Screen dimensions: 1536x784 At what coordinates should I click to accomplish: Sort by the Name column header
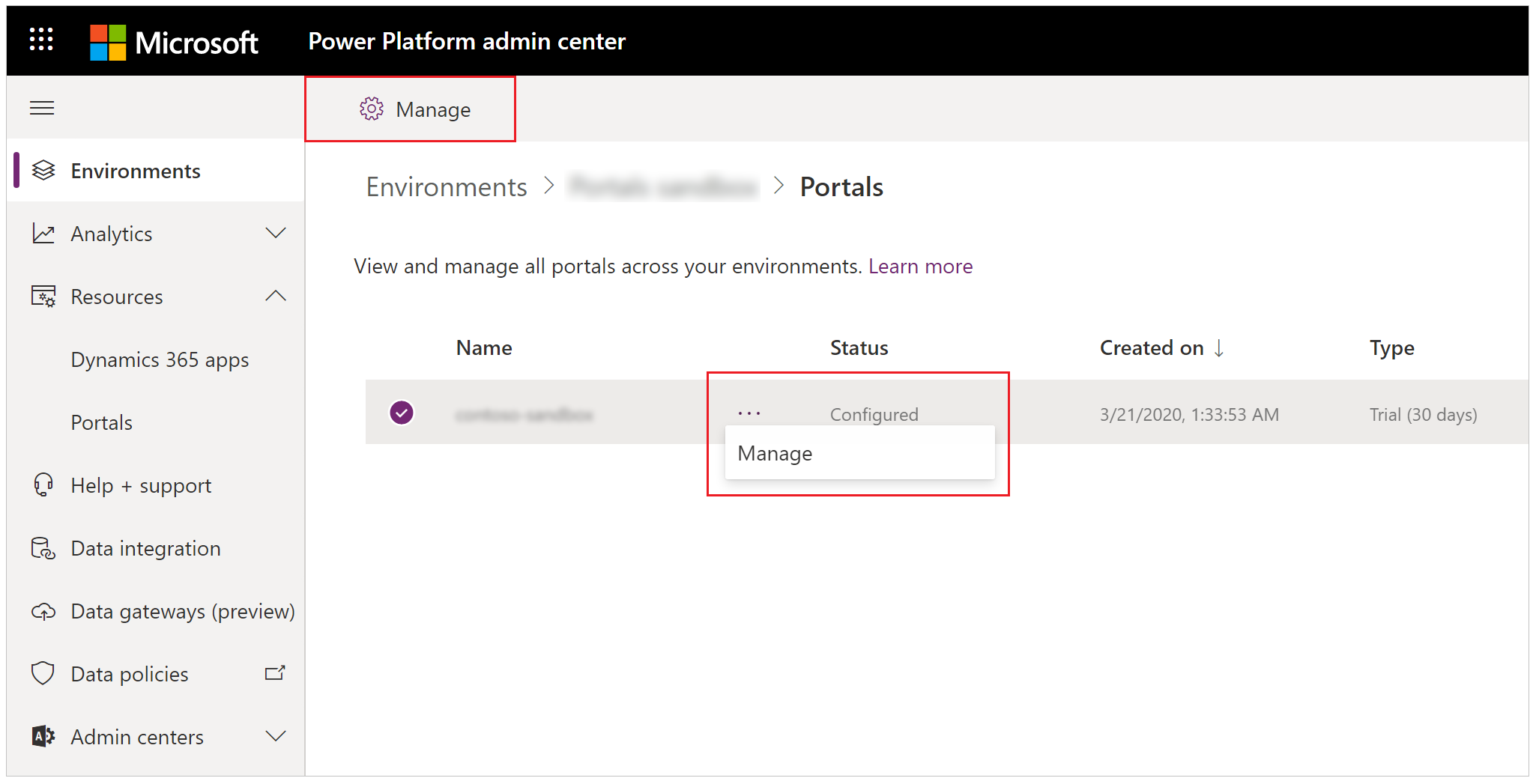[484, 348]
